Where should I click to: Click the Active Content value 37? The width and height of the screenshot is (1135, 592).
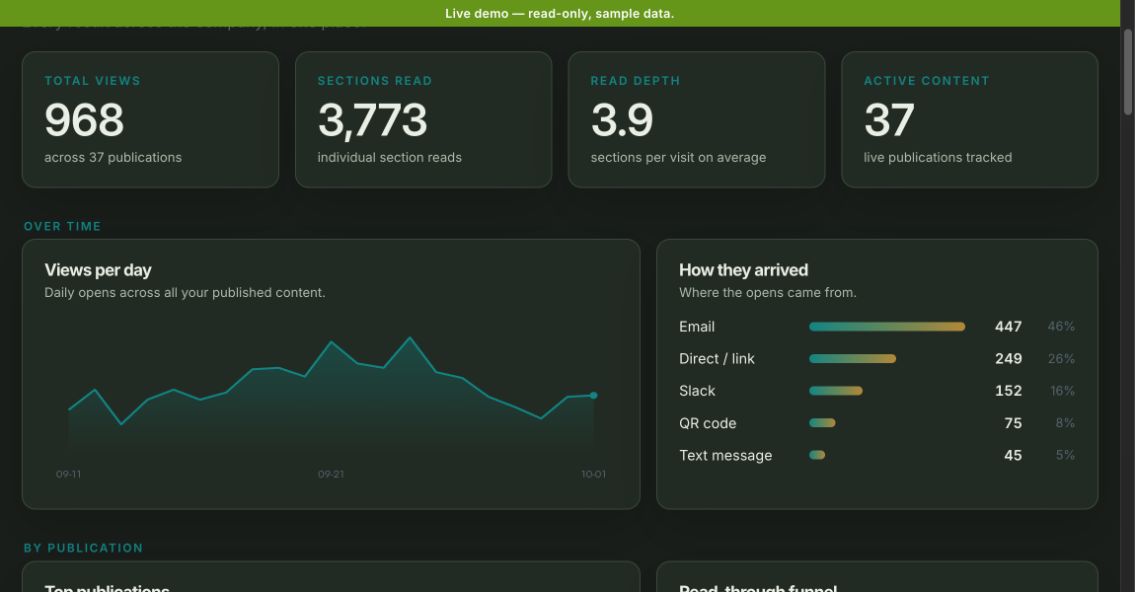889,119
